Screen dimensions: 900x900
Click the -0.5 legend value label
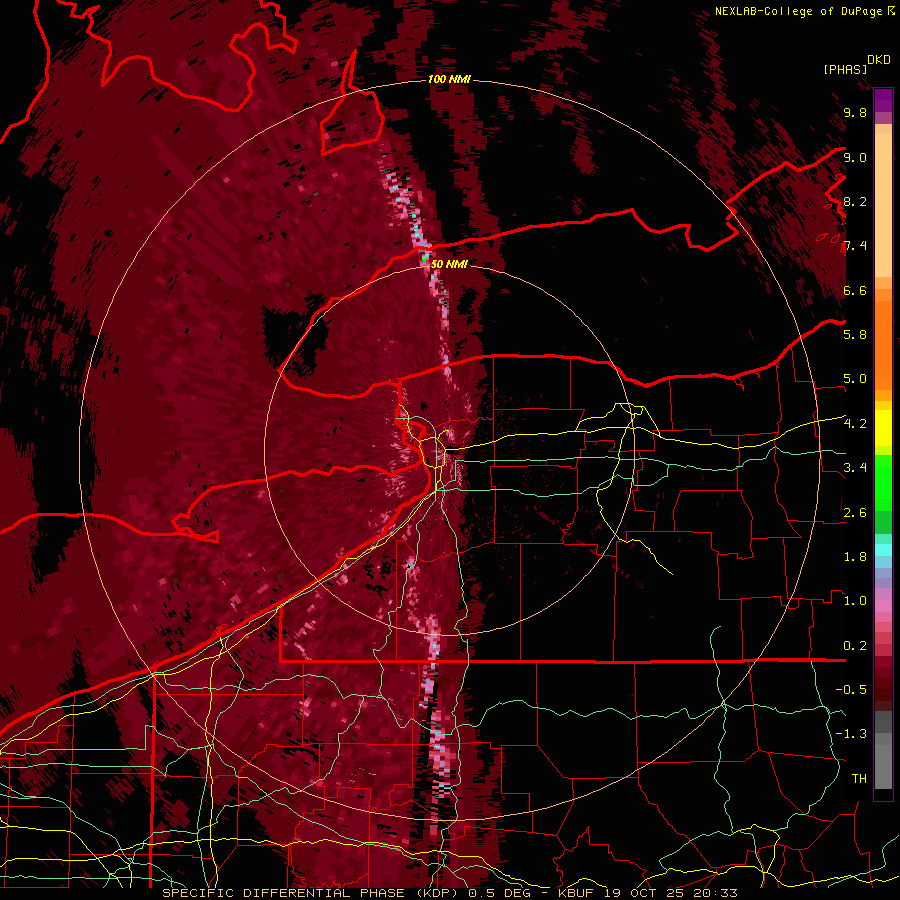tap(851, 689)
